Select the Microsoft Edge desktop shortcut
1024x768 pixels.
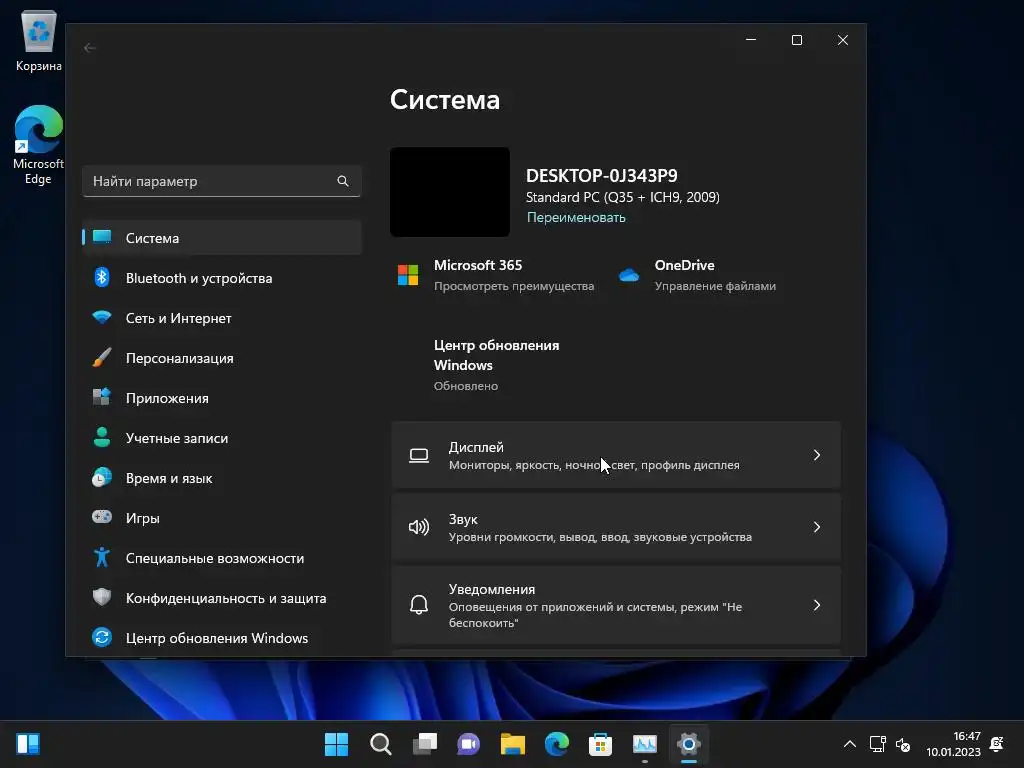click(x=39, y=145)
